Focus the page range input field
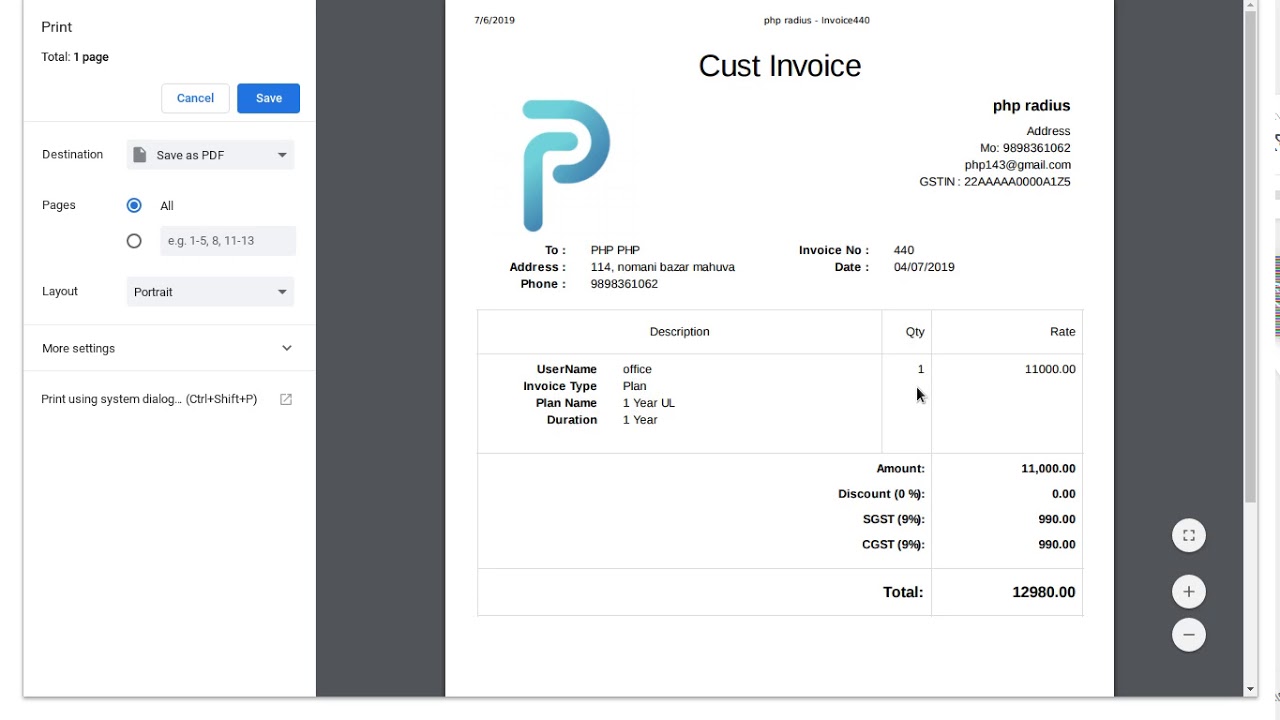Viewport: 1280px width, 720px height. [x=228, y=241]
